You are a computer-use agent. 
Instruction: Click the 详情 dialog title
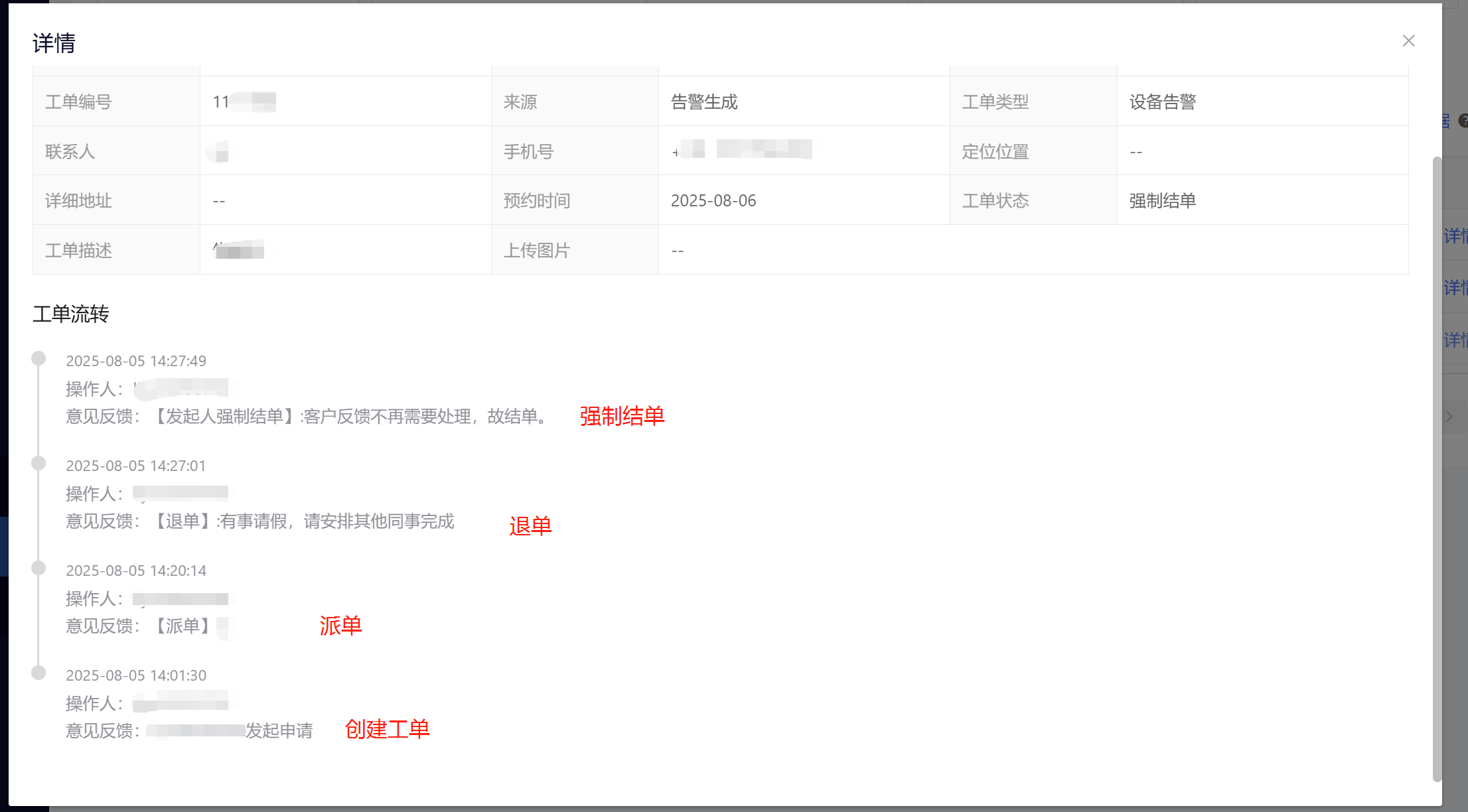coord(54,43)
